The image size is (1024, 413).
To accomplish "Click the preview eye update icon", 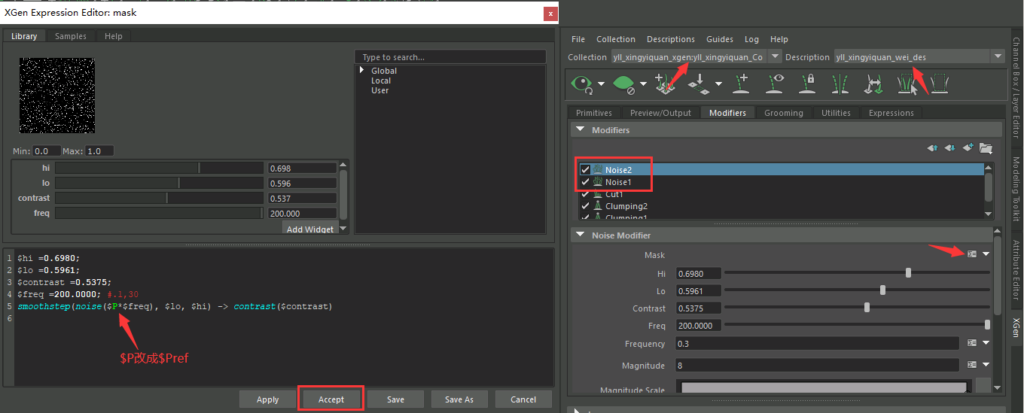I will [x=581, y=82].
